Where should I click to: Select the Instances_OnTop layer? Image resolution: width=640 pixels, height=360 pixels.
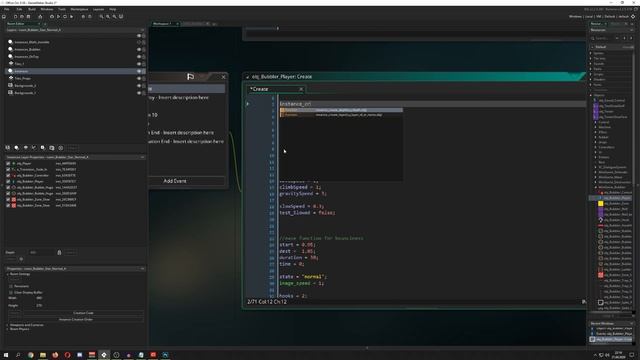[x=27, y=57]
